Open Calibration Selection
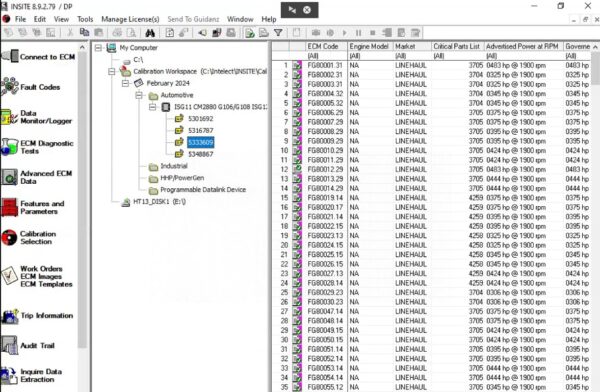This screenshot has height=392, width=600. coord(29,238)
